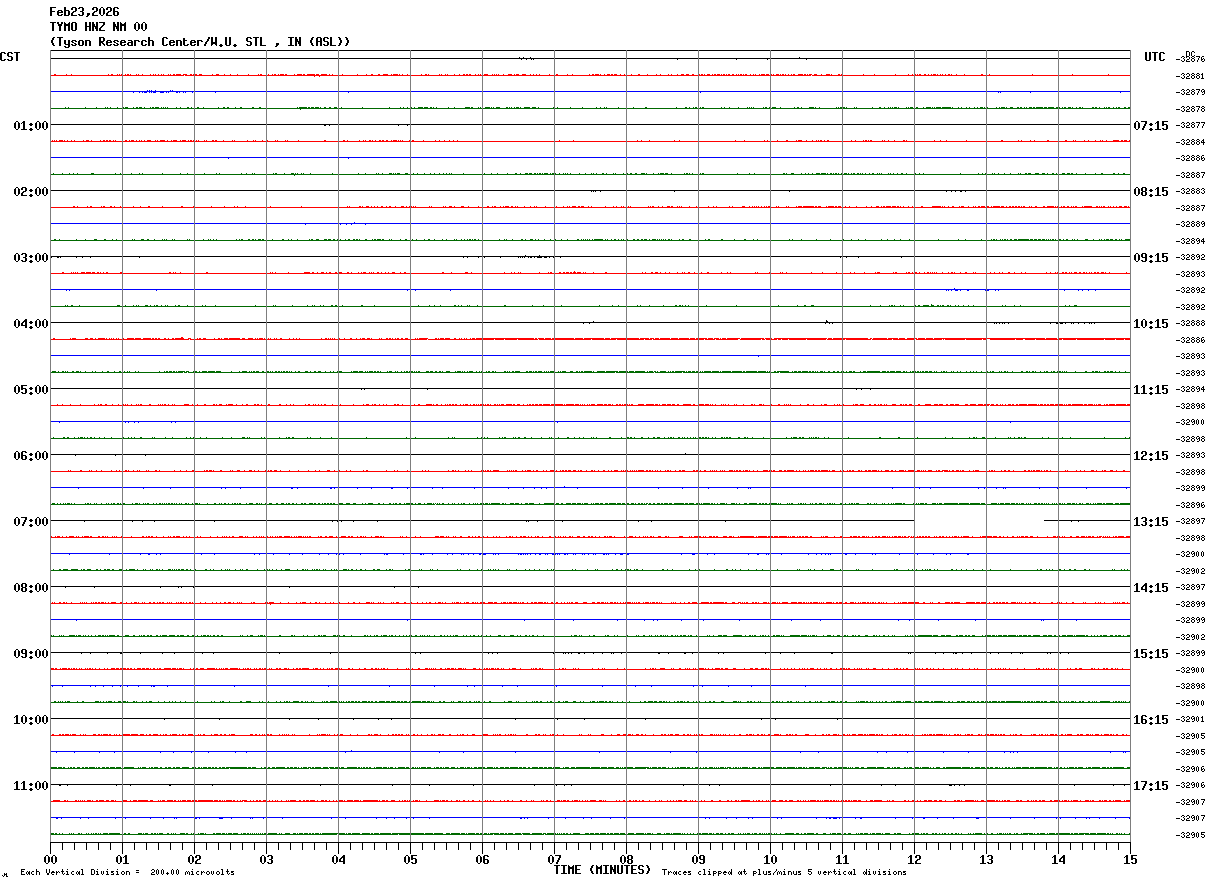Click the vertical division scale note
Screen dimensions: 1210x886
(127, 873)
